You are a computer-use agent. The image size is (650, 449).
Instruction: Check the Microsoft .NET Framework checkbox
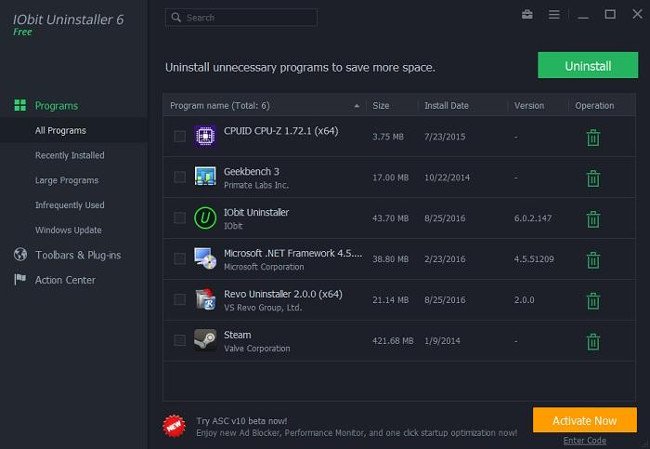179,259
